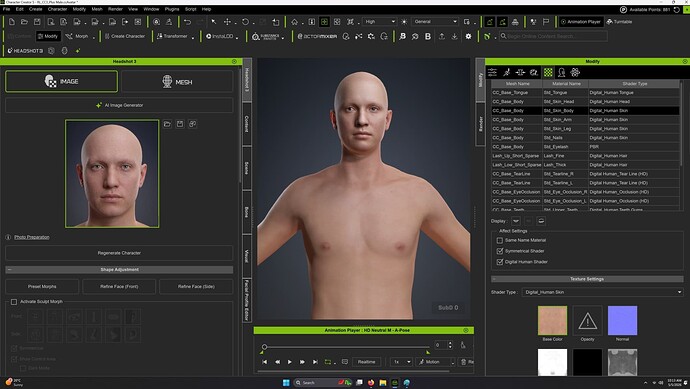This screenshot has height=389, width=690.
Task: Undo the last action
Action: tap(187, 22)
